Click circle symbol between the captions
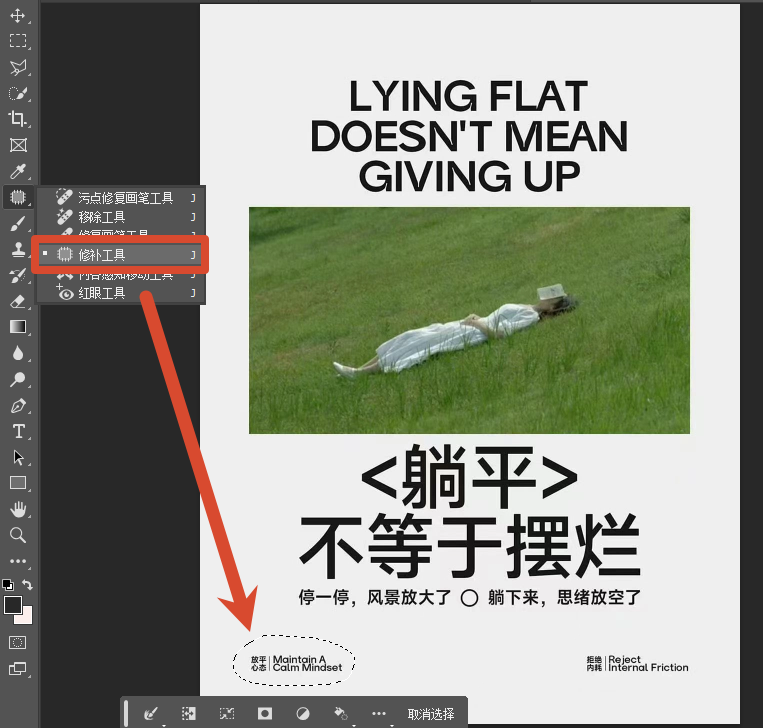This screenshot has width=763, height=728. (469, 598)
